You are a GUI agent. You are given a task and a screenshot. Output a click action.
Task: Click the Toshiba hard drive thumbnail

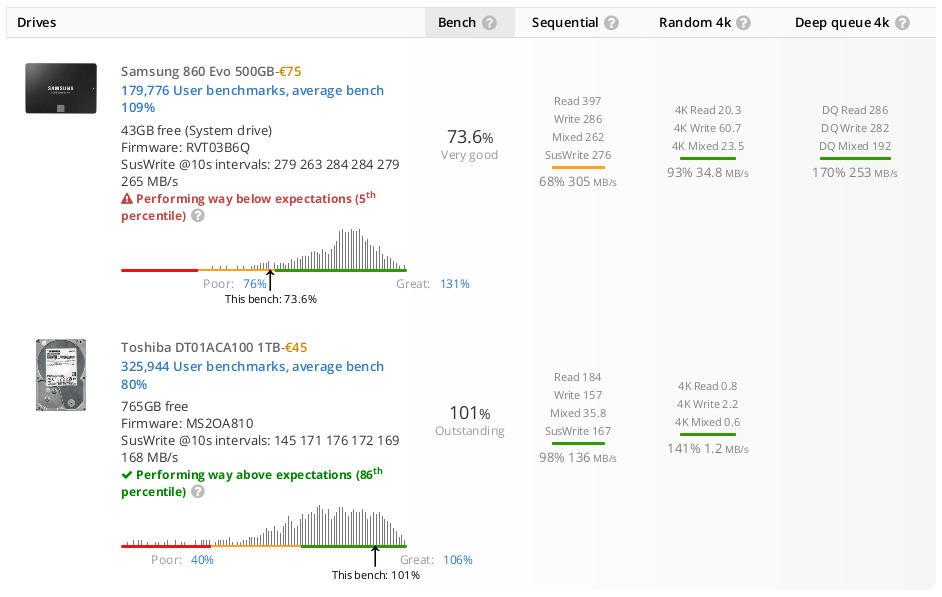pyautogui.click(x=61, y=375)
